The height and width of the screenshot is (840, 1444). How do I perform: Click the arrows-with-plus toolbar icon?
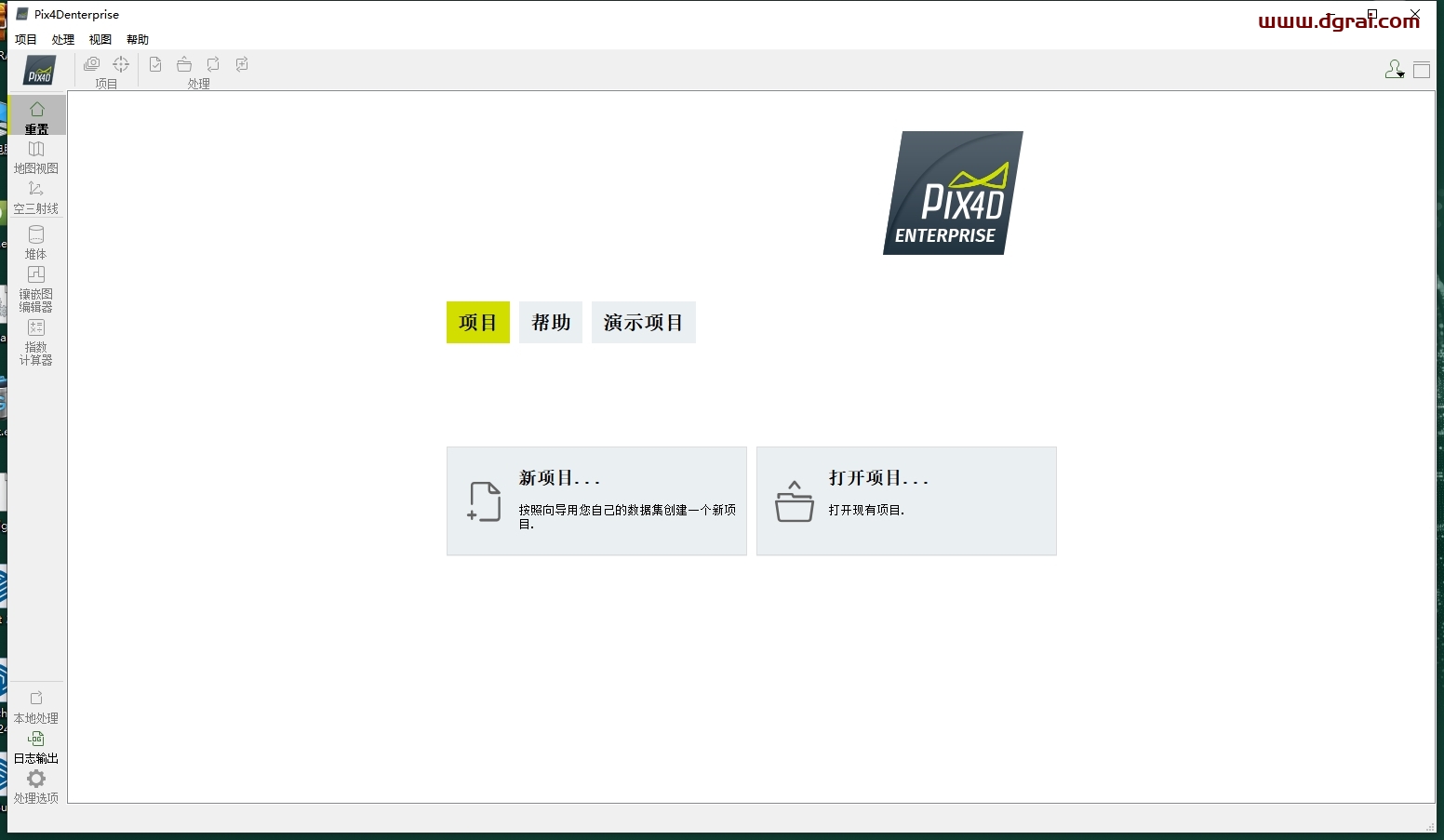click(242, 64)
